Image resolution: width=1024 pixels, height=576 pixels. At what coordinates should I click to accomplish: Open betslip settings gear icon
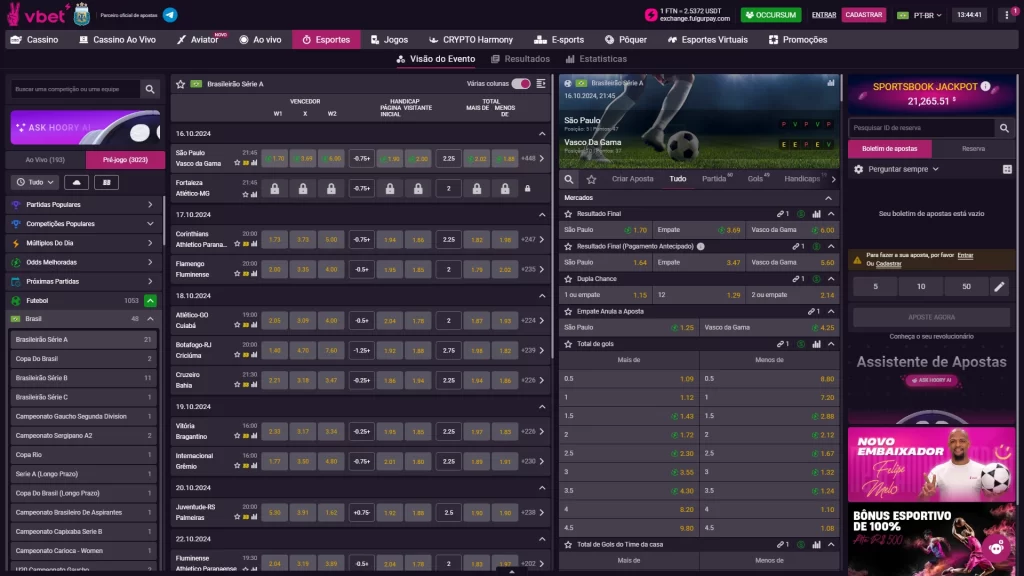(858, 169)
